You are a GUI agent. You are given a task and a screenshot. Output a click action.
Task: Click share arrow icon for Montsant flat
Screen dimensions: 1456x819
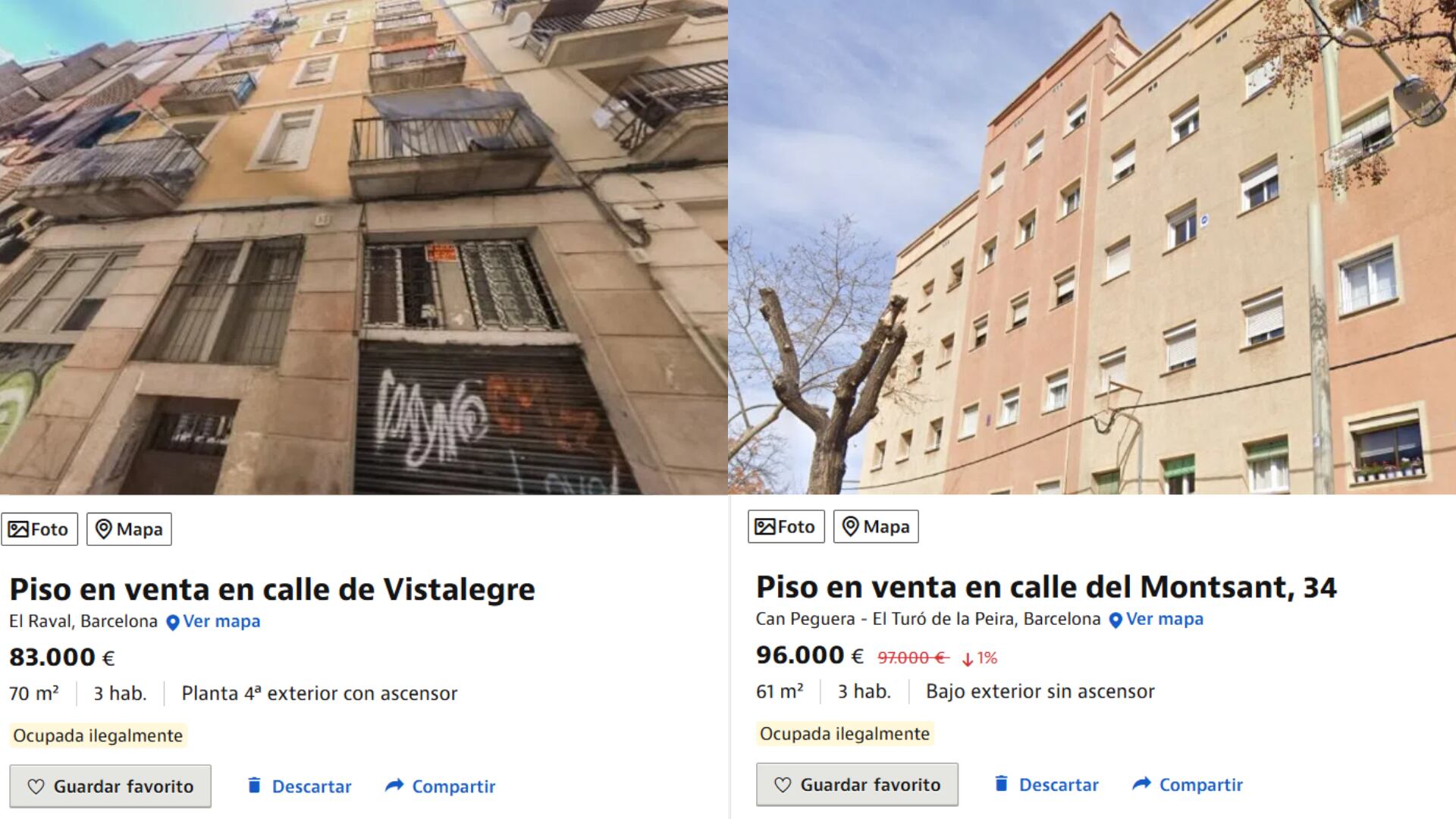pyautogui.click(x=1141, y=783)
